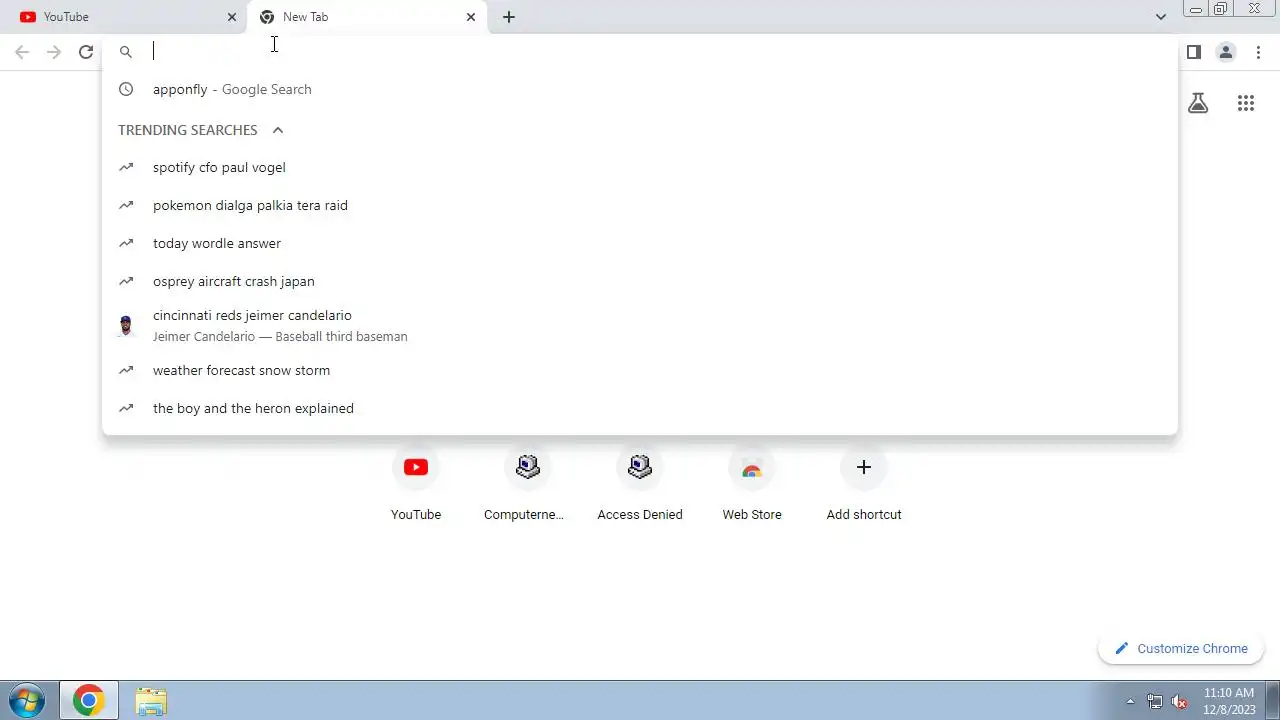Click the browser forward arrow
This screenshot has height=720, width=1280.
point(54,52)
